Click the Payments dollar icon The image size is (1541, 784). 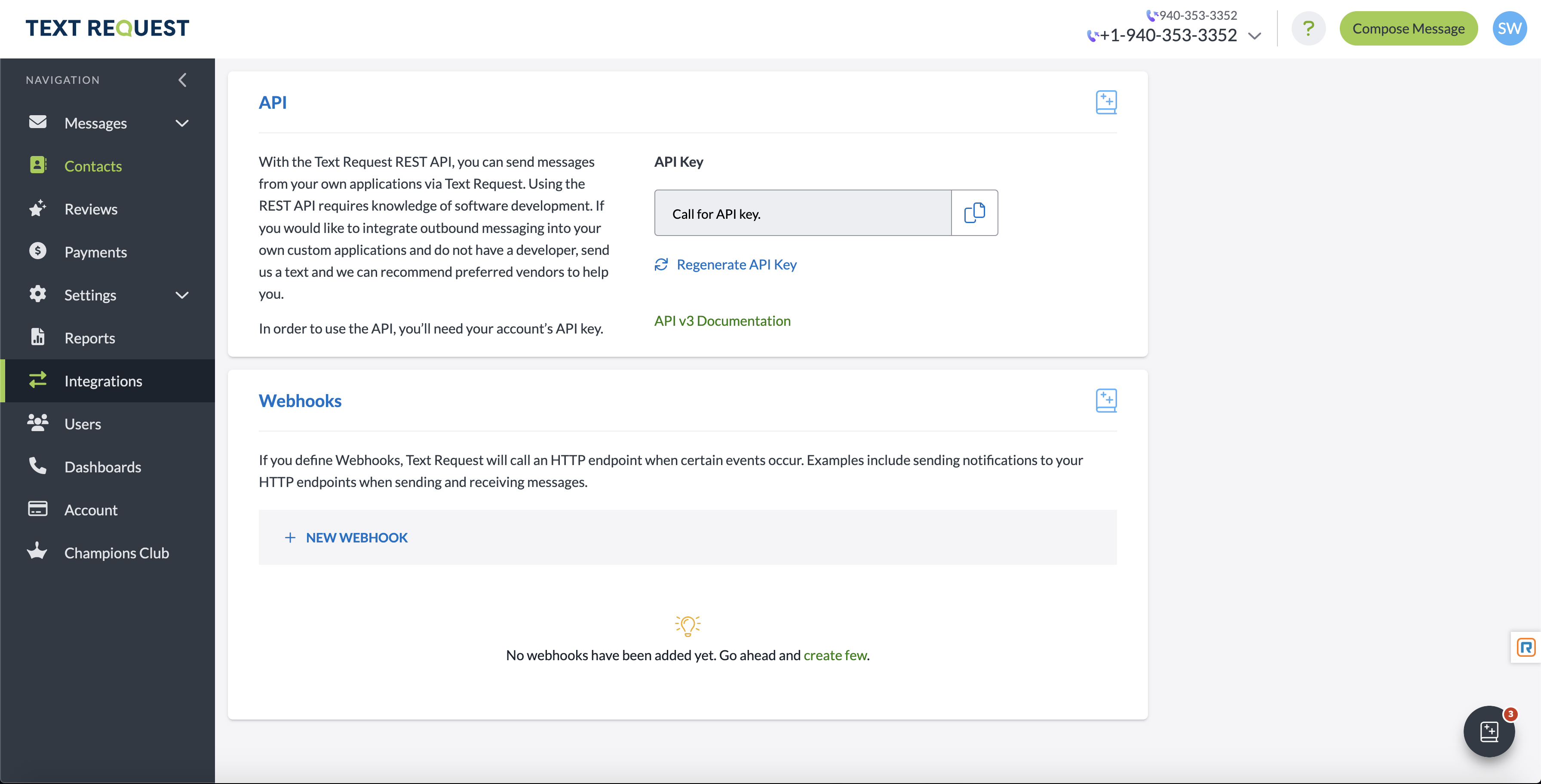[x=38, y=251]
